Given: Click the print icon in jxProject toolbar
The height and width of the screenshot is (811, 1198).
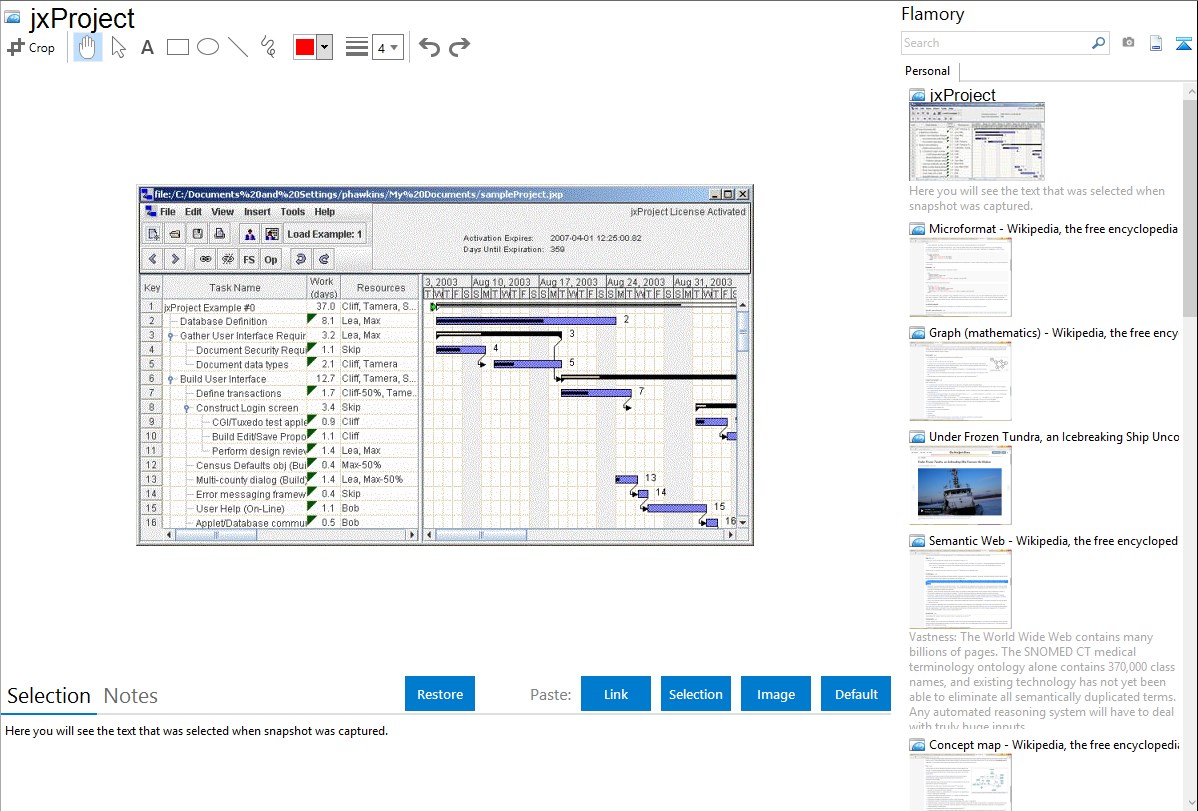Looking at the screenshot, I should click(x=219, y=234).
